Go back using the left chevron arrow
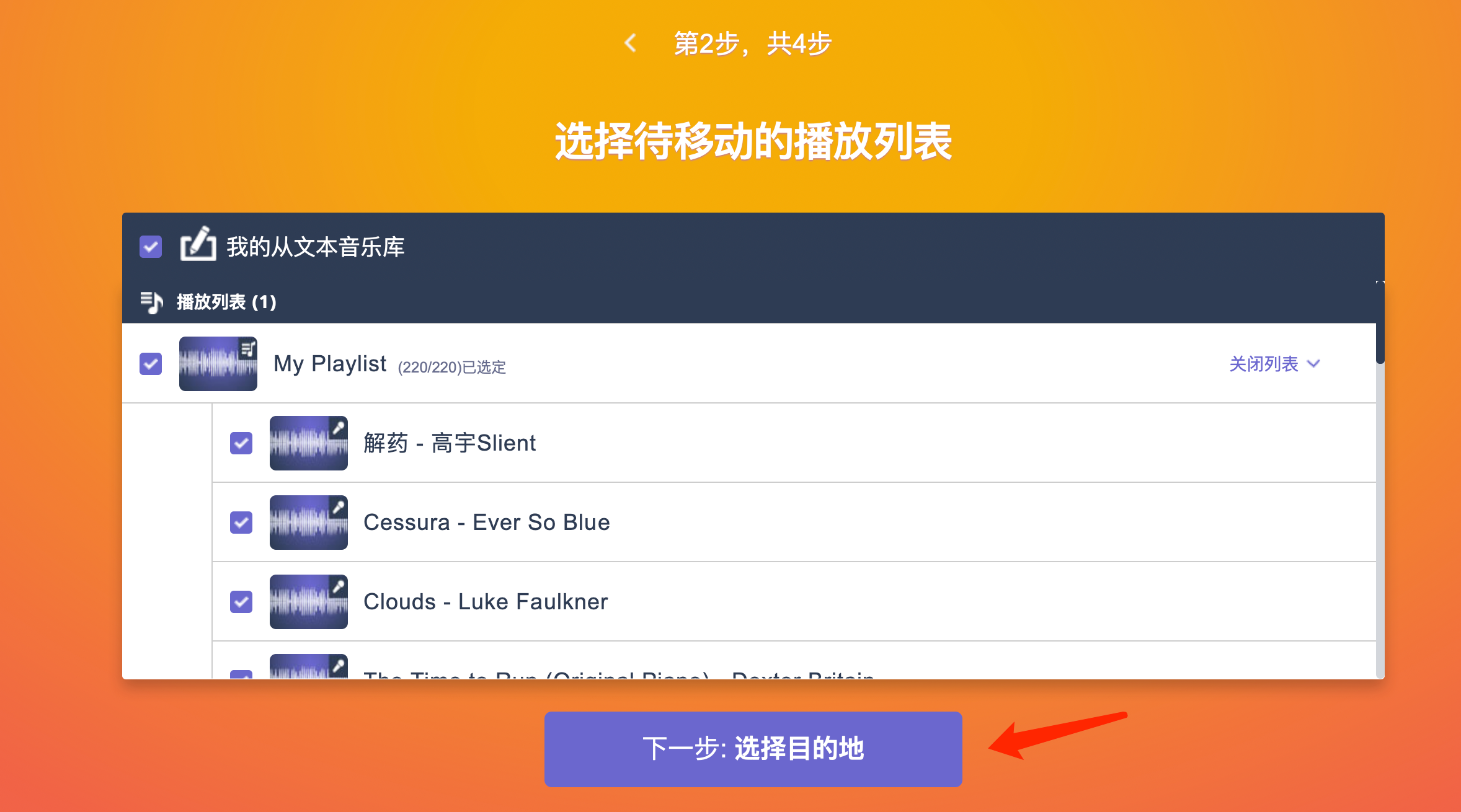This screenshot has height=812, width=1461. (x=630, y=43)
